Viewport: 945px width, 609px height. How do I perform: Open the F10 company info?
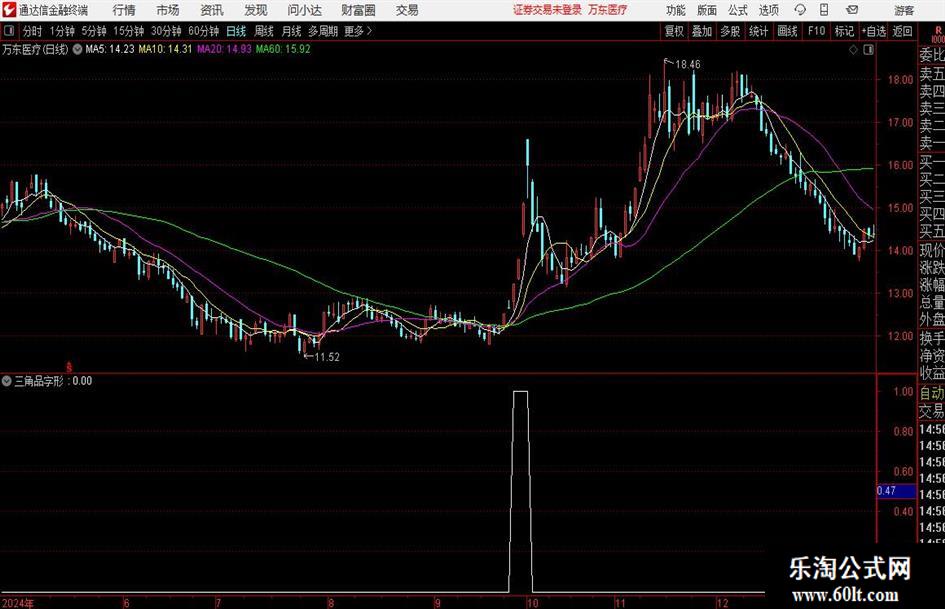click(x=817, y=31)
